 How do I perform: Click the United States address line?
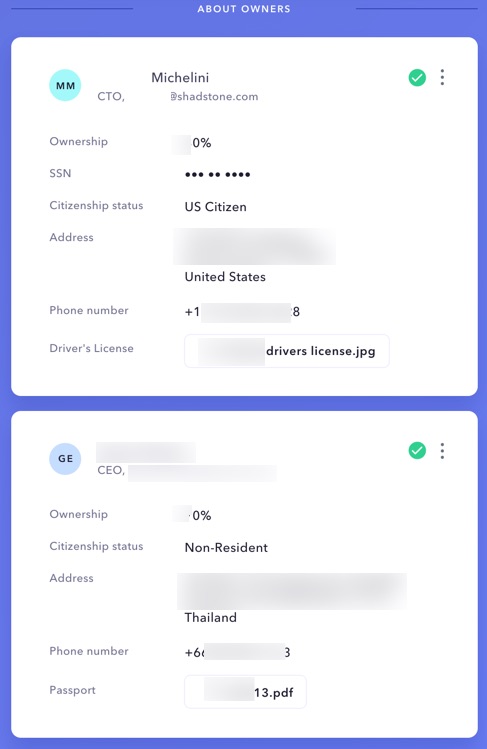click(x=225, y=277)
